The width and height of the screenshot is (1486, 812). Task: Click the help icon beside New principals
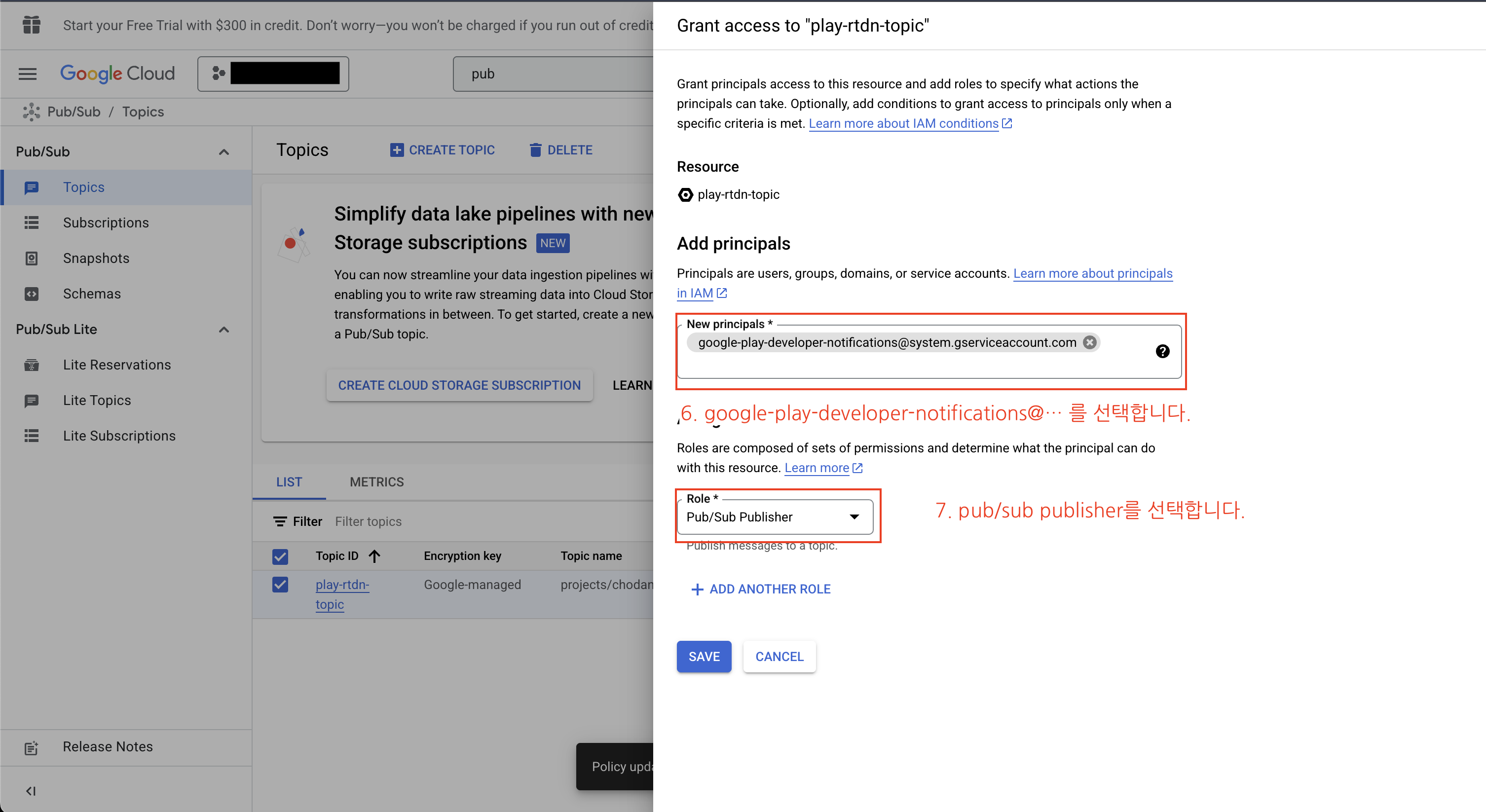[x=1163, y=351]
